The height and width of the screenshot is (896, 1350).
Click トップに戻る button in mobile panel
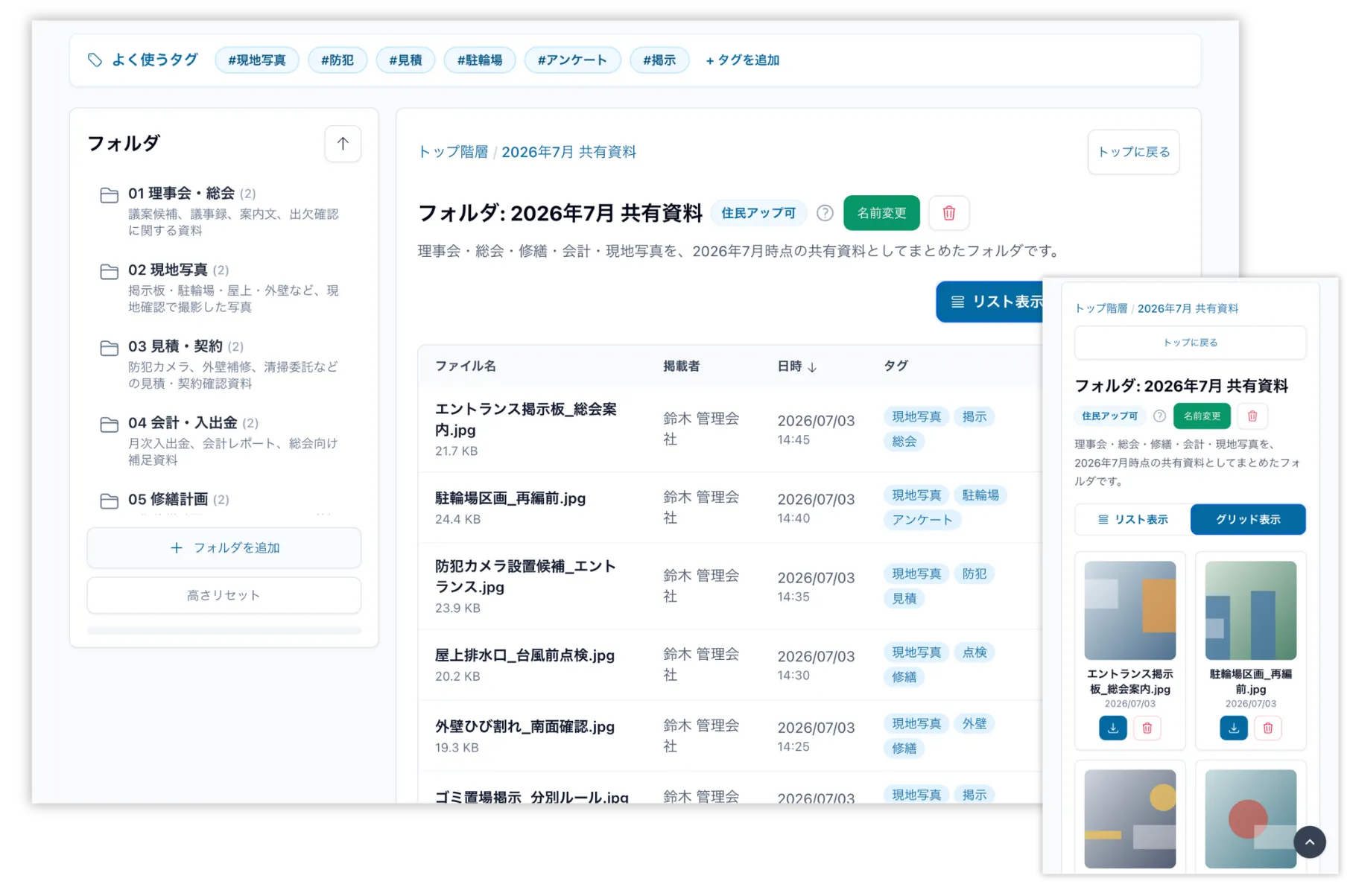(x=1190, y=343)
